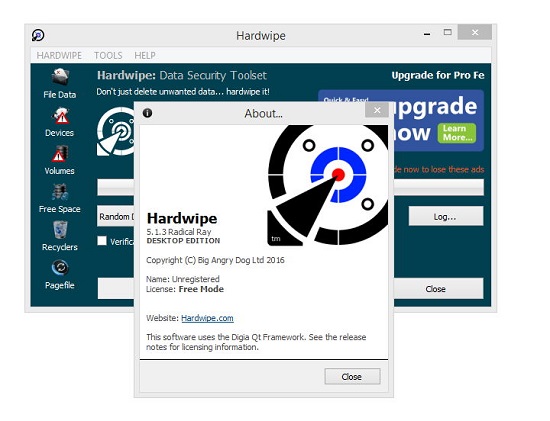Image resolution: width=550 pixels, height=421 pixels.
Task: Close the About dialog with Close button
Action: pyautogui.click(x=352, y=376)
